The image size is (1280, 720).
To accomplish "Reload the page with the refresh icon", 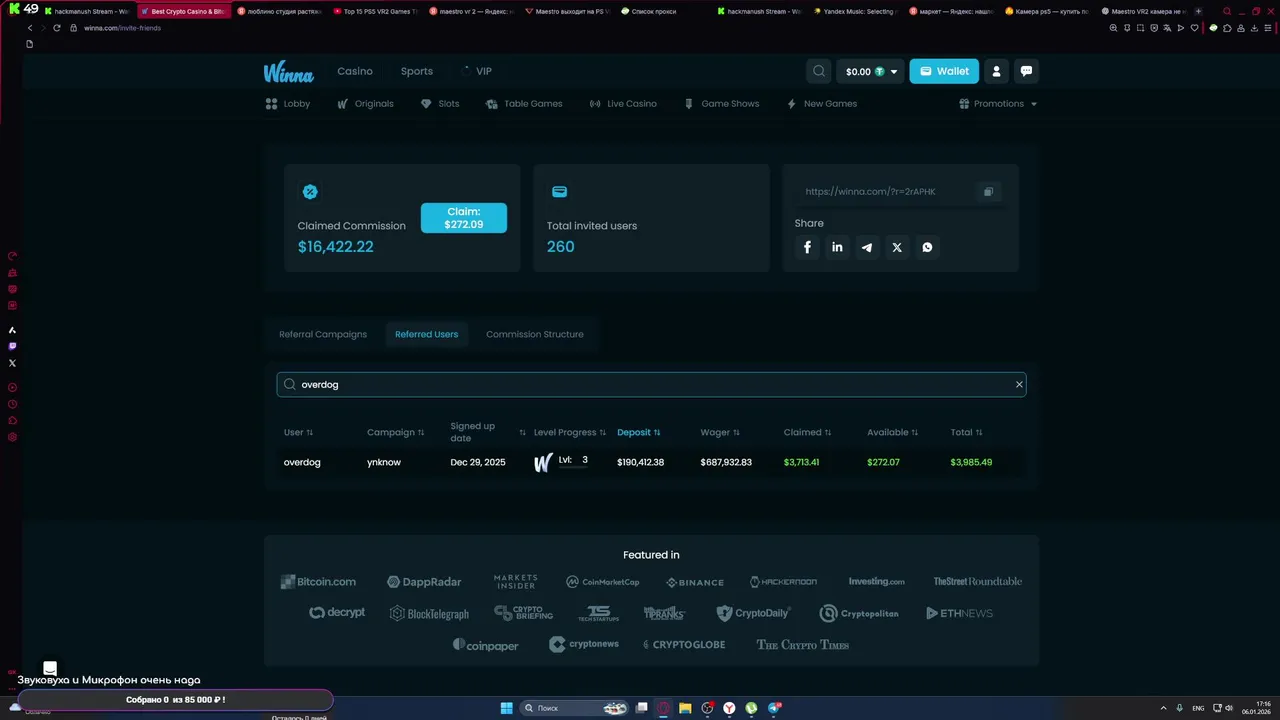I will point(57,28).
